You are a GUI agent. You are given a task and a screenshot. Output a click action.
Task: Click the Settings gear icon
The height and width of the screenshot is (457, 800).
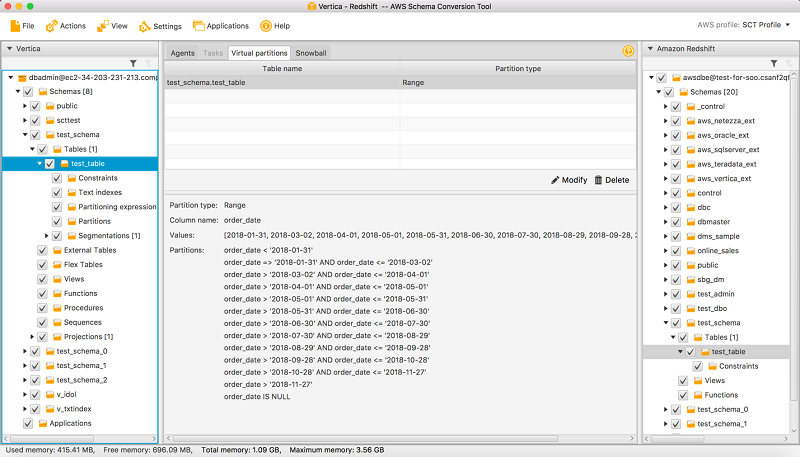(144, 26)
